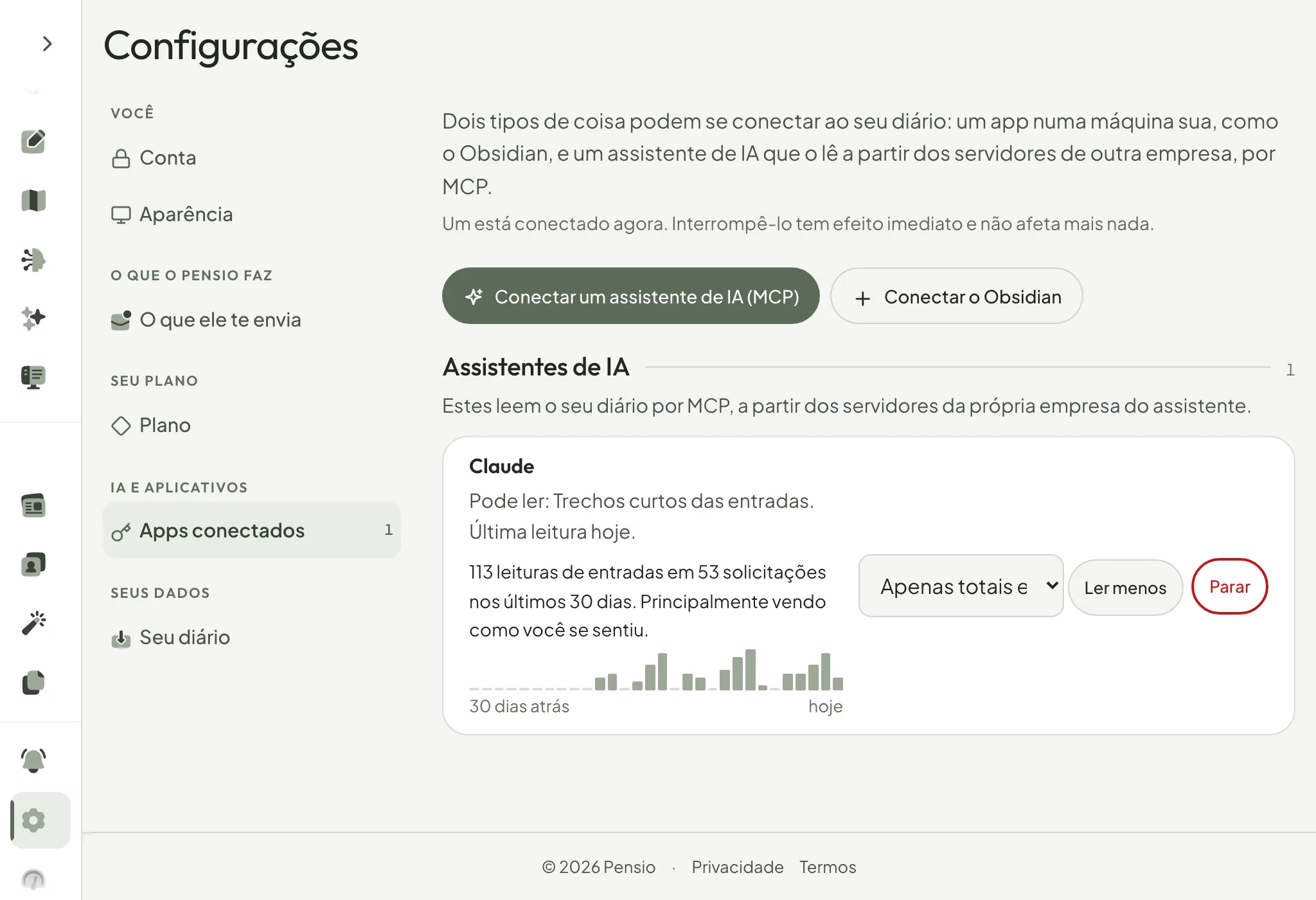Viewport: 1316px width, 900px height.
Task: Go to O que ele te envia
Action: [x=252, y=320]
